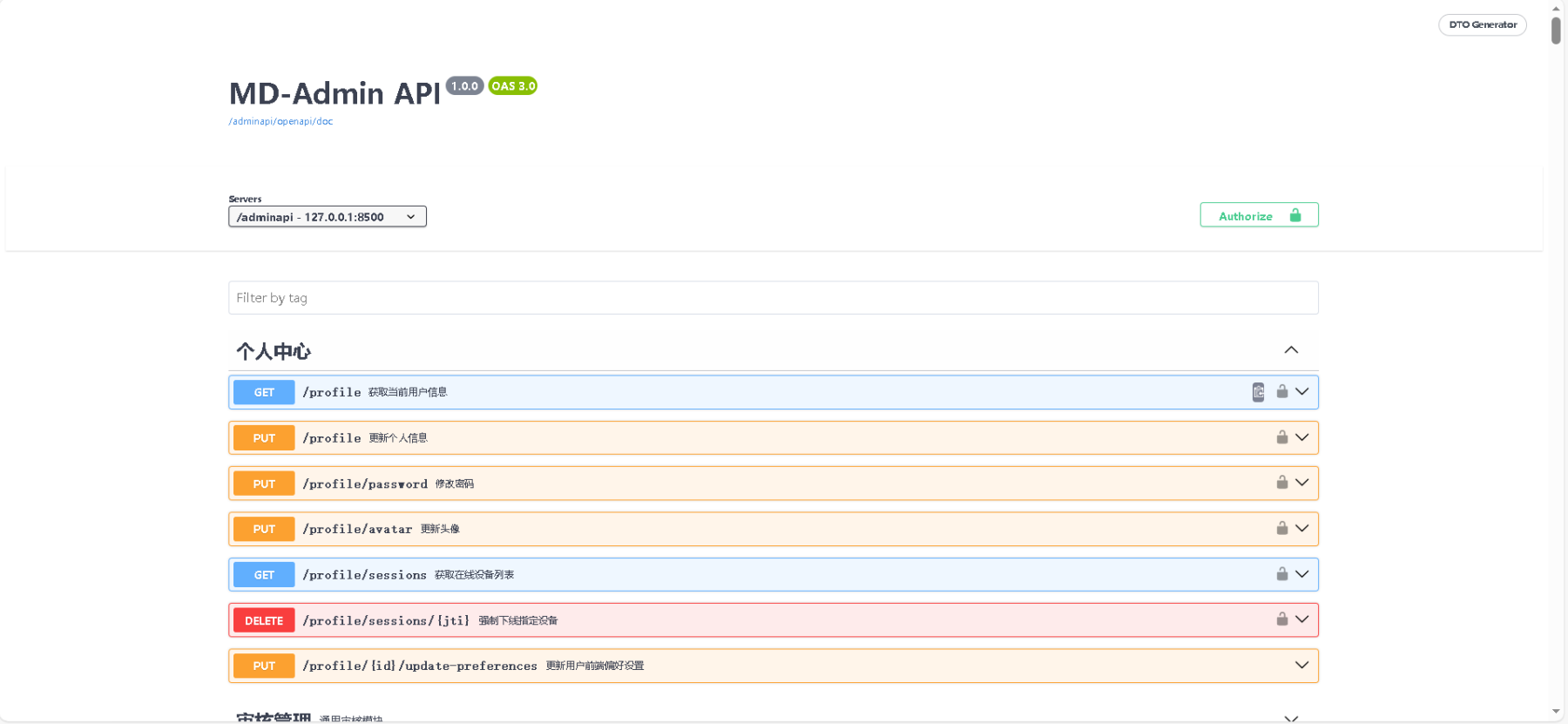
Task: Open the DTO Generator button
Action: point(1482,24)
